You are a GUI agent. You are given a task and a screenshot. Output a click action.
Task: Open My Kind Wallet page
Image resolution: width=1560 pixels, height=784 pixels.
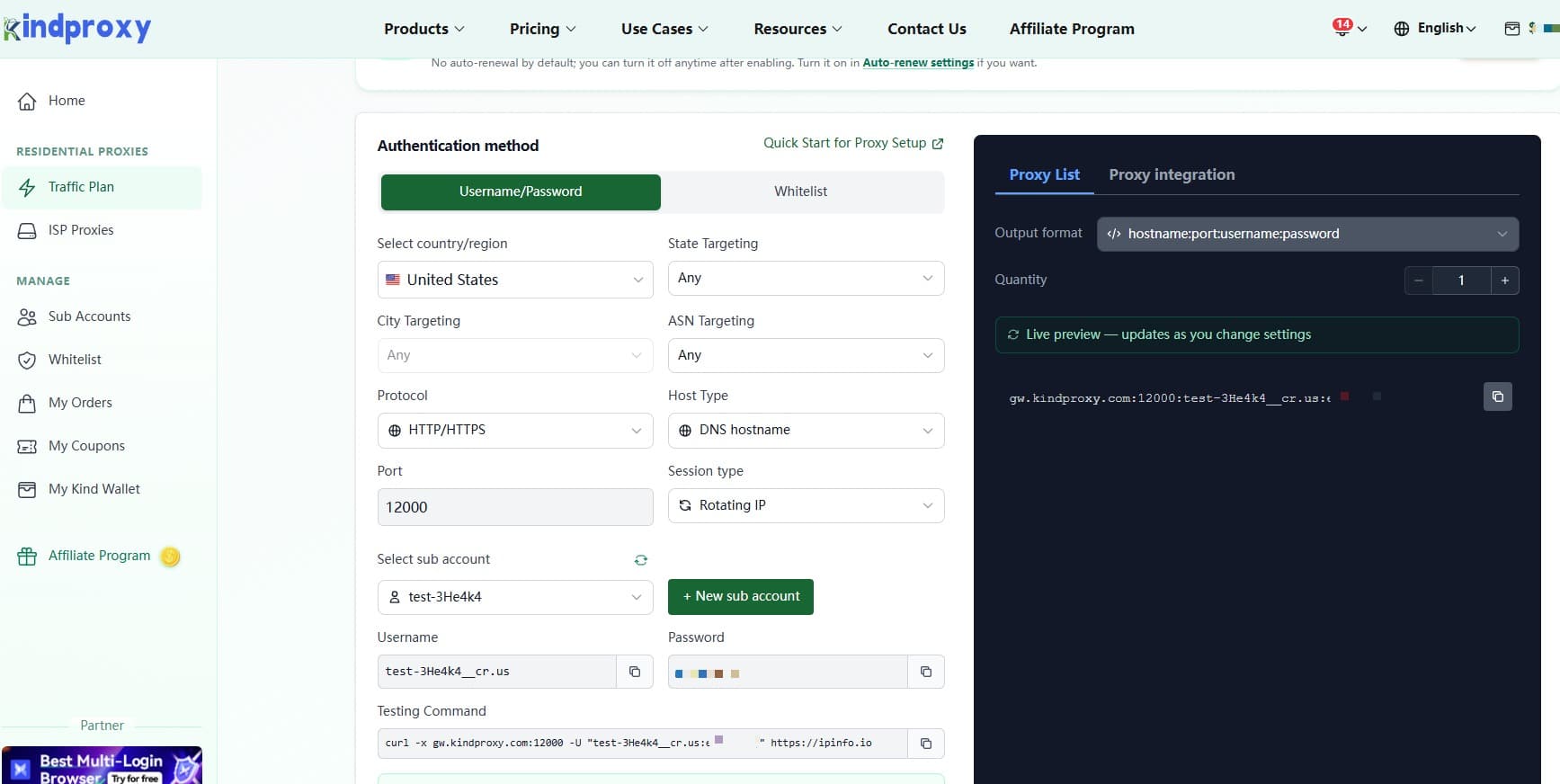pos(102,489)
